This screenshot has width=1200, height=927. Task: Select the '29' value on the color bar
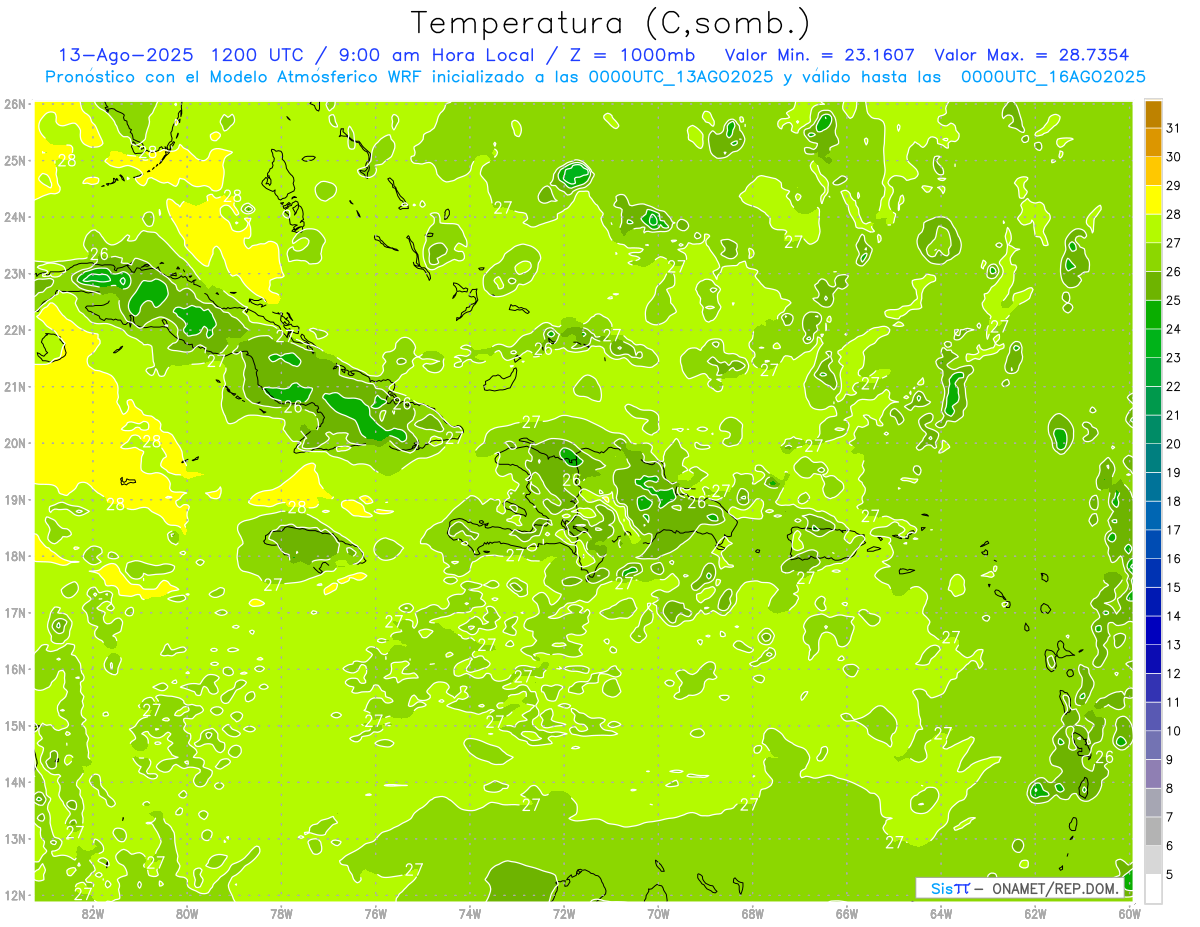click(x=1173, y=186)
